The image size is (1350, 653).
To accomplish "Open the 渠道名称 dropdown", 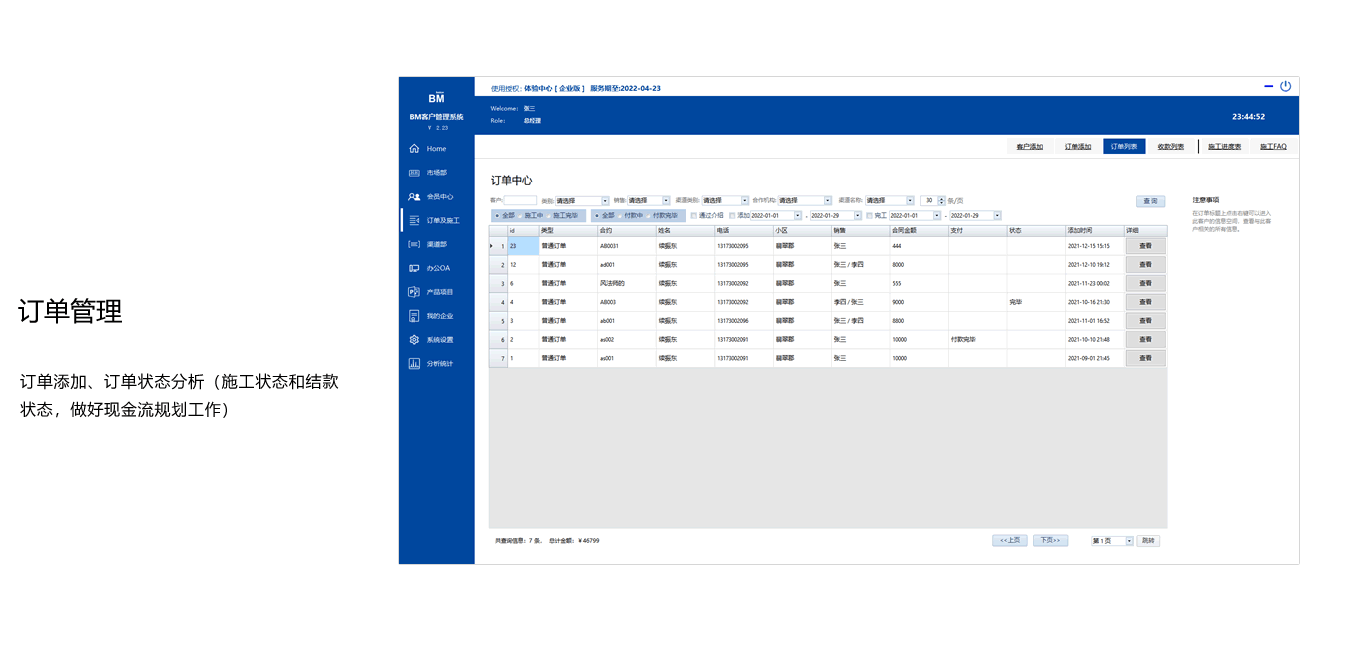I will tap(889, 200).
